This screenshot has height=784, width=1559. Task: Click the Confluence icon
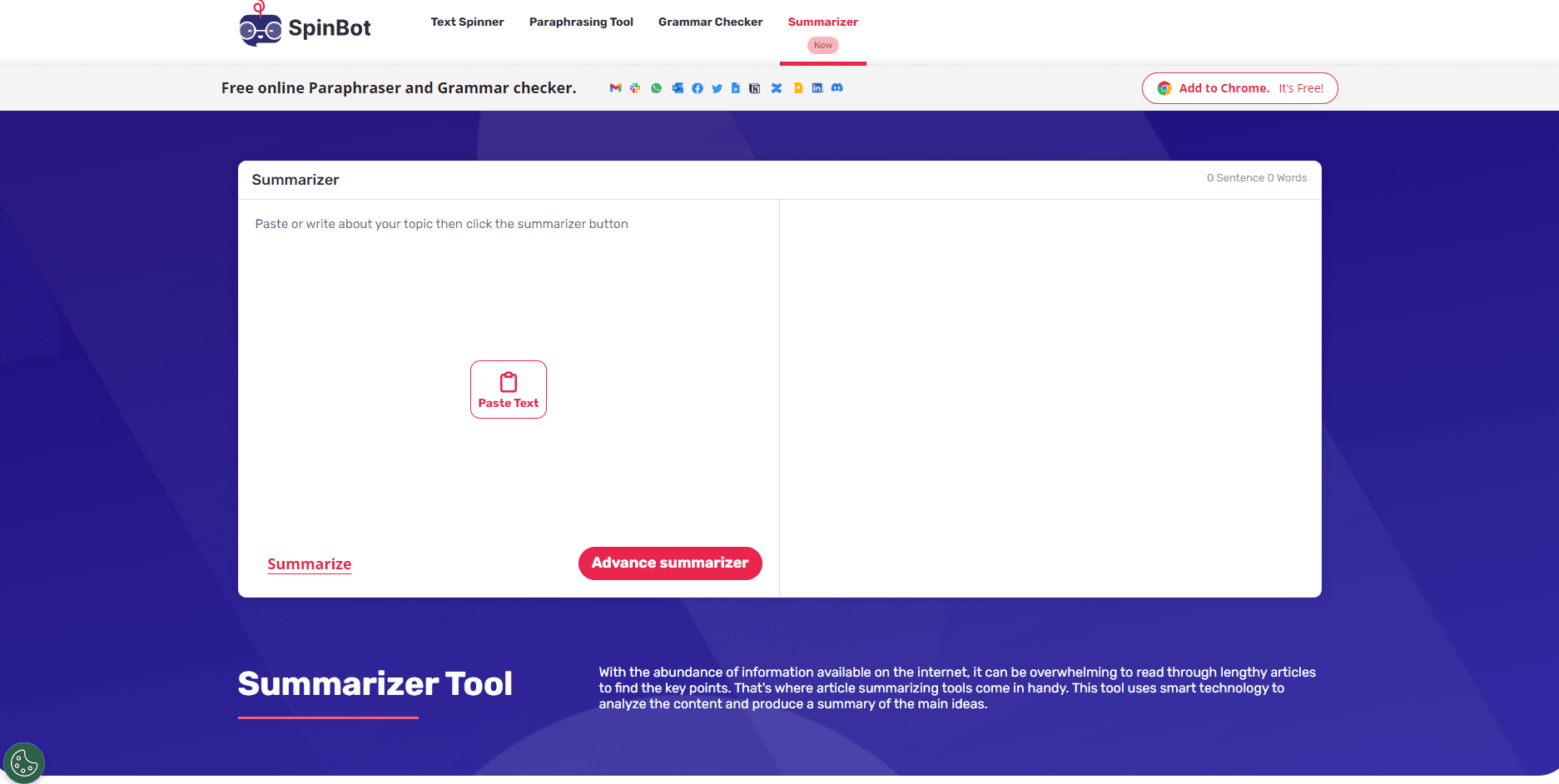point(777,88)
